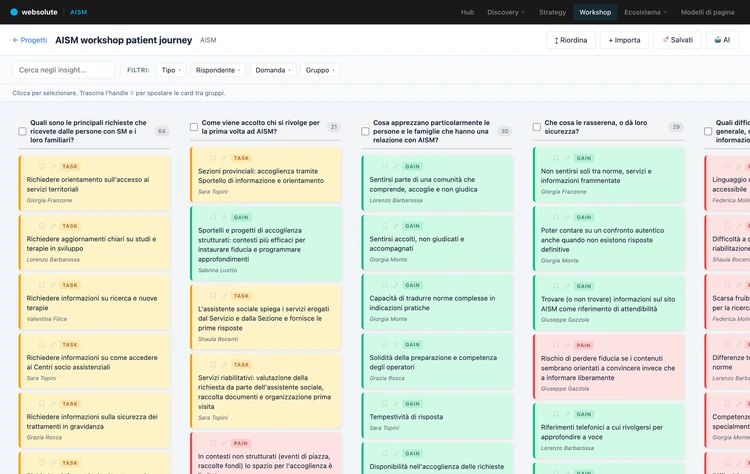The image size is (750, 474).
Task: Select the card text 'Tempestività di risposta'
Action: pos(406,417)
